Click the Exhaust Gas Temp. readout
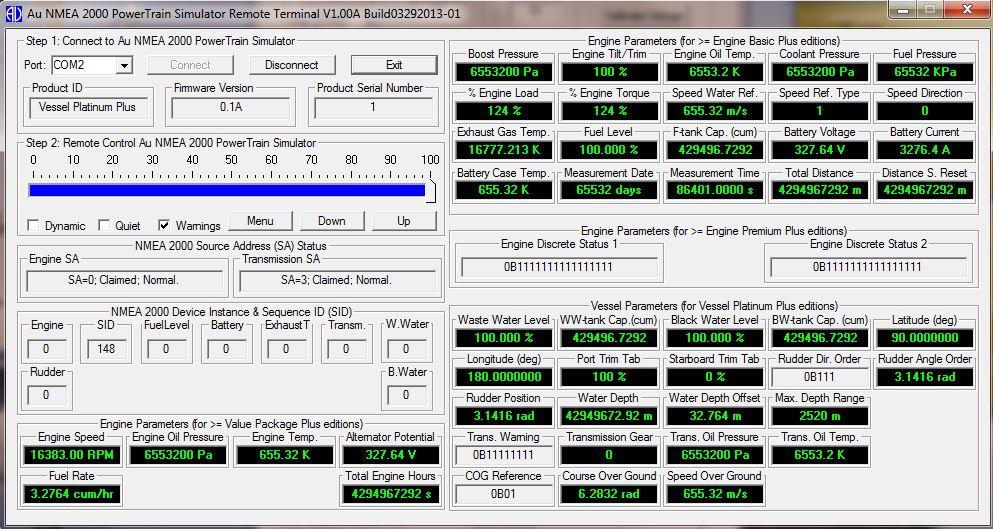Image resolution: width=993 pixels, height=529 pixels. (x=503, y=150)
